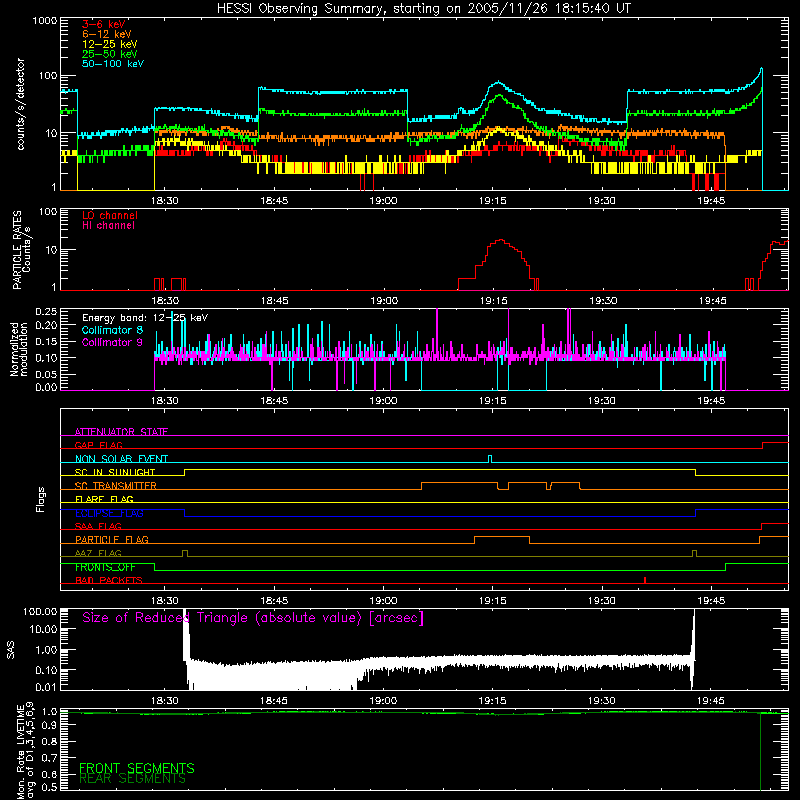Click the BAD_PACKETS flag label
Screen dimensions: 800x800
pyautogui.click(x=109, y=580)
